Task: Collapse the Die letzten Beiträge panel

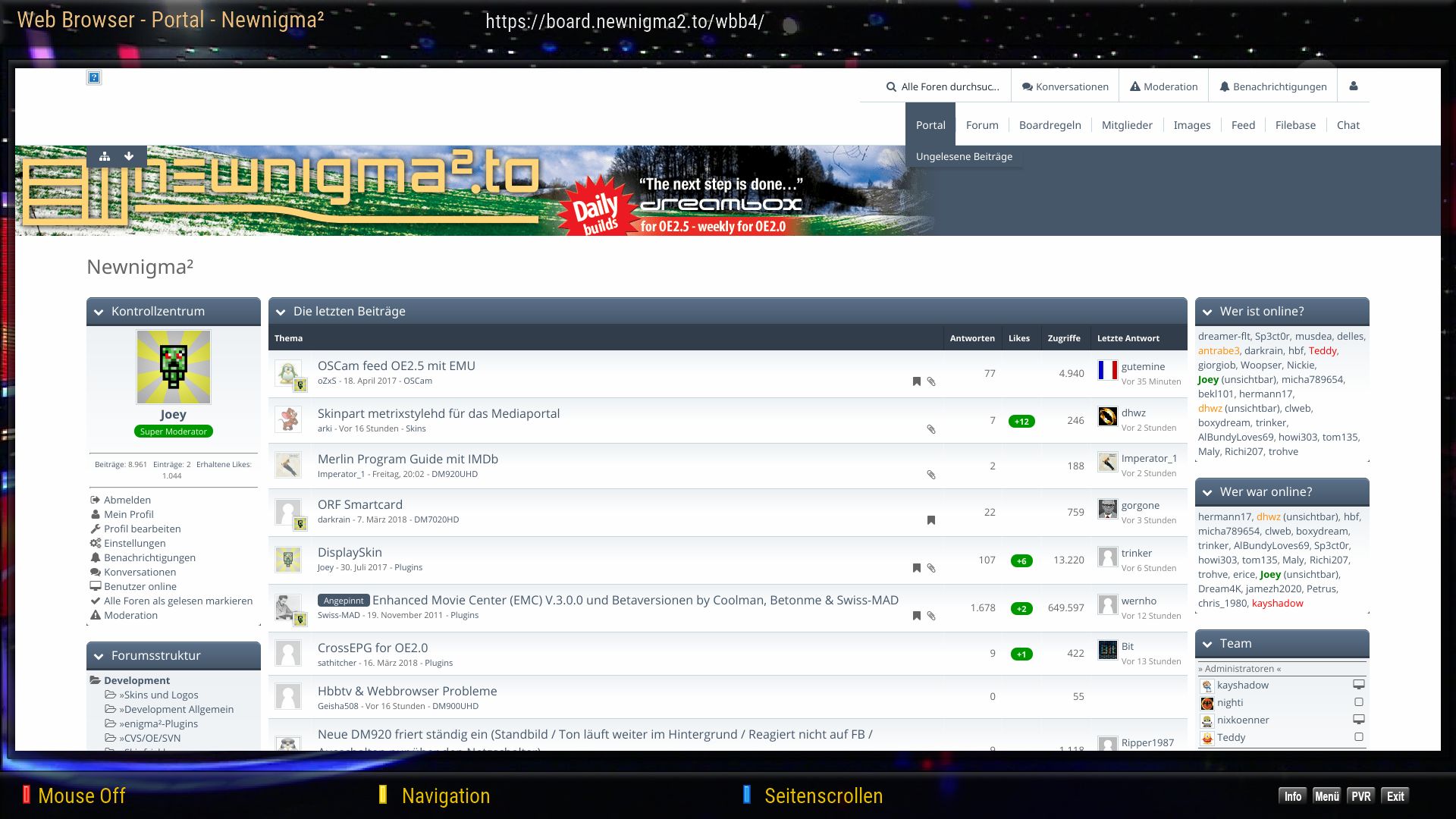Action: pyautogui.click(x=281, y=312)
